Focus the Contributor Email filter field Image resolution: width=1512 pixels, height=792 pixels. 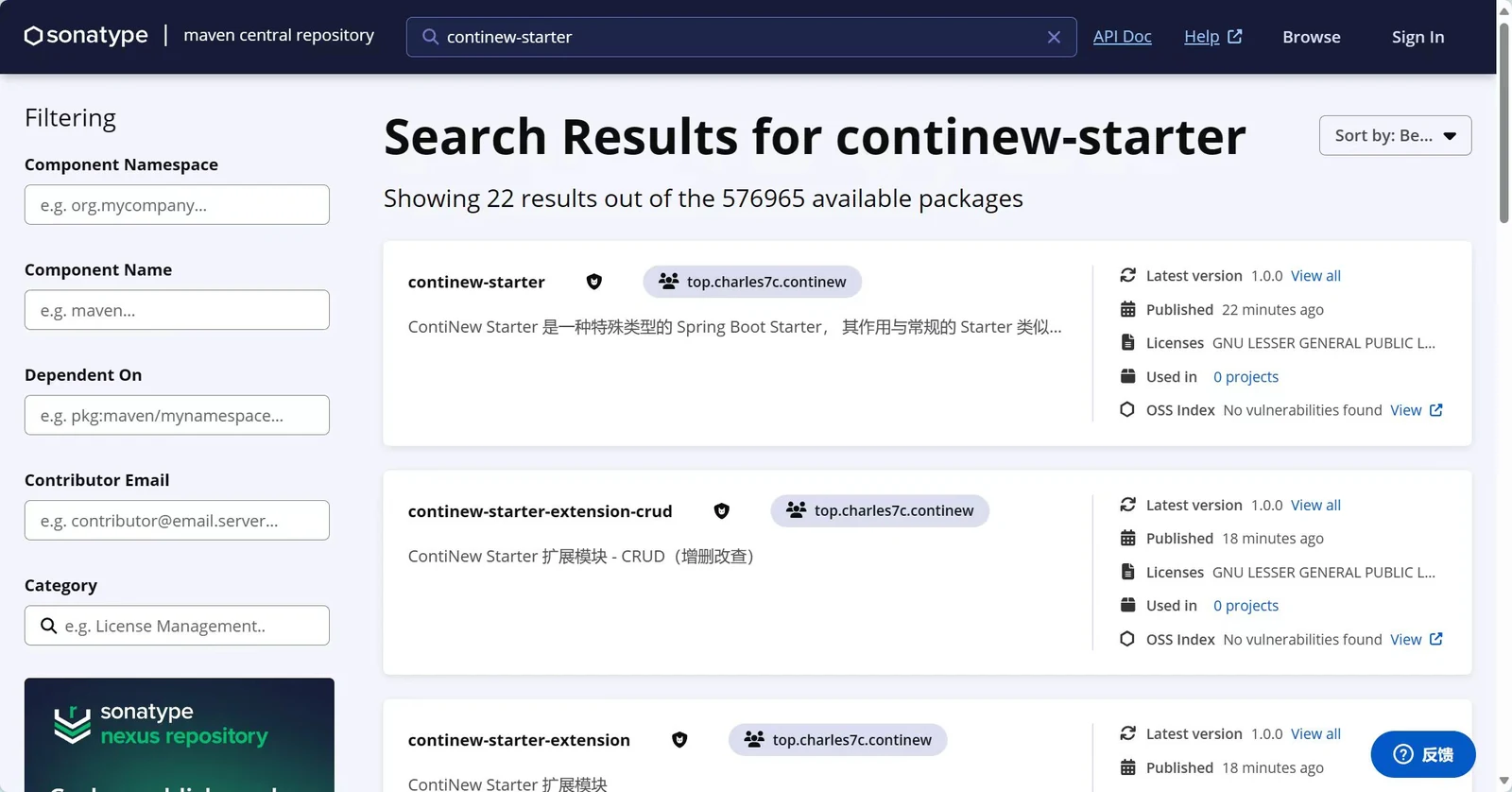click(177, 520)
